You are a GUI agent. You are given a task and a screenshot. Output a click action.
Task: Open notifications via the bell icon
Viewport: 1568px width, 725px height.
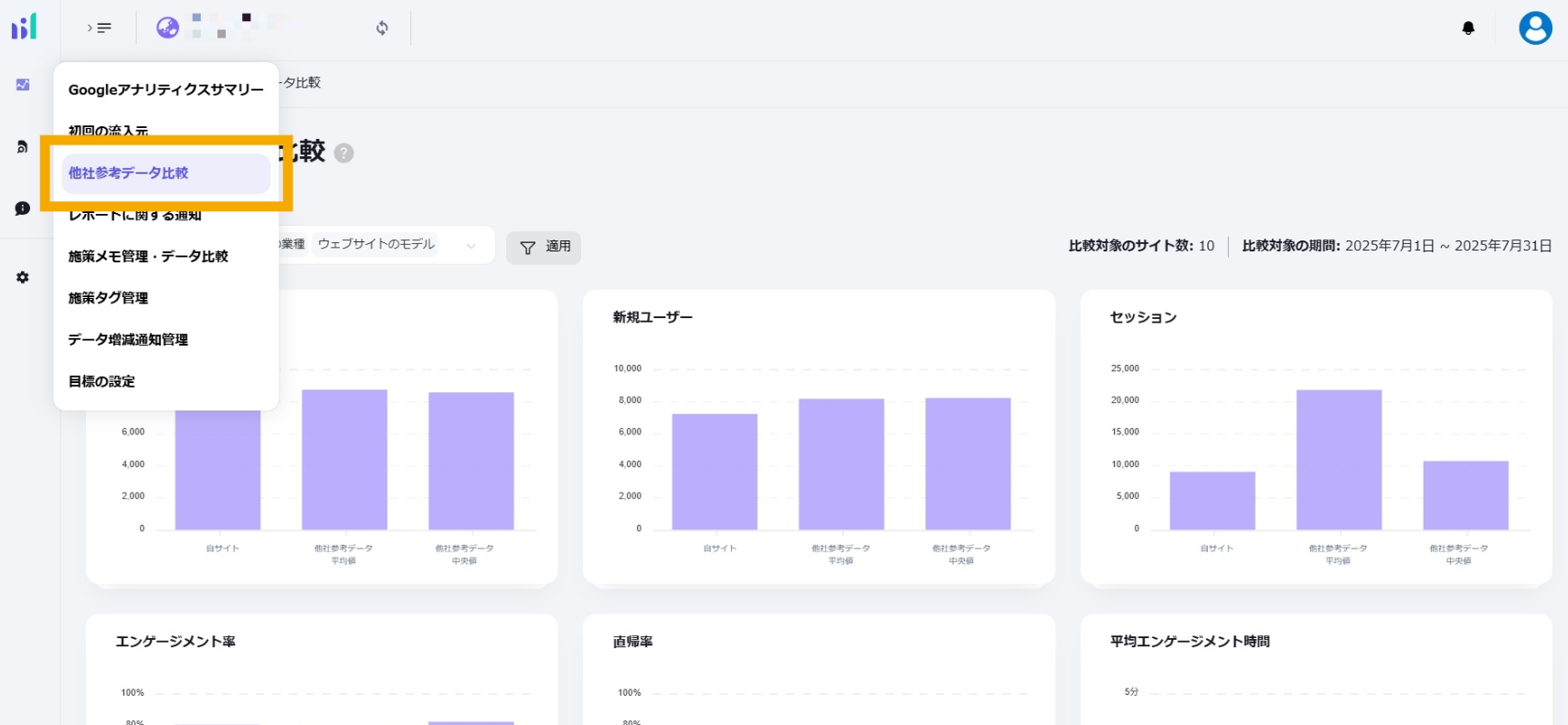pyautogui.click(x=1467, y=28)
